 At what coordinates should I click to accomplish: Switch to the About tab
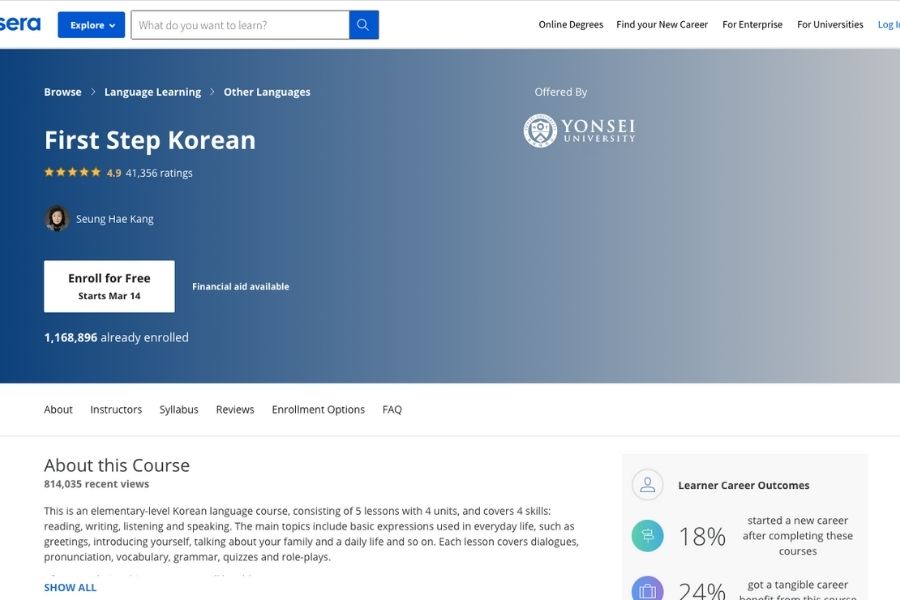point(58,409)
